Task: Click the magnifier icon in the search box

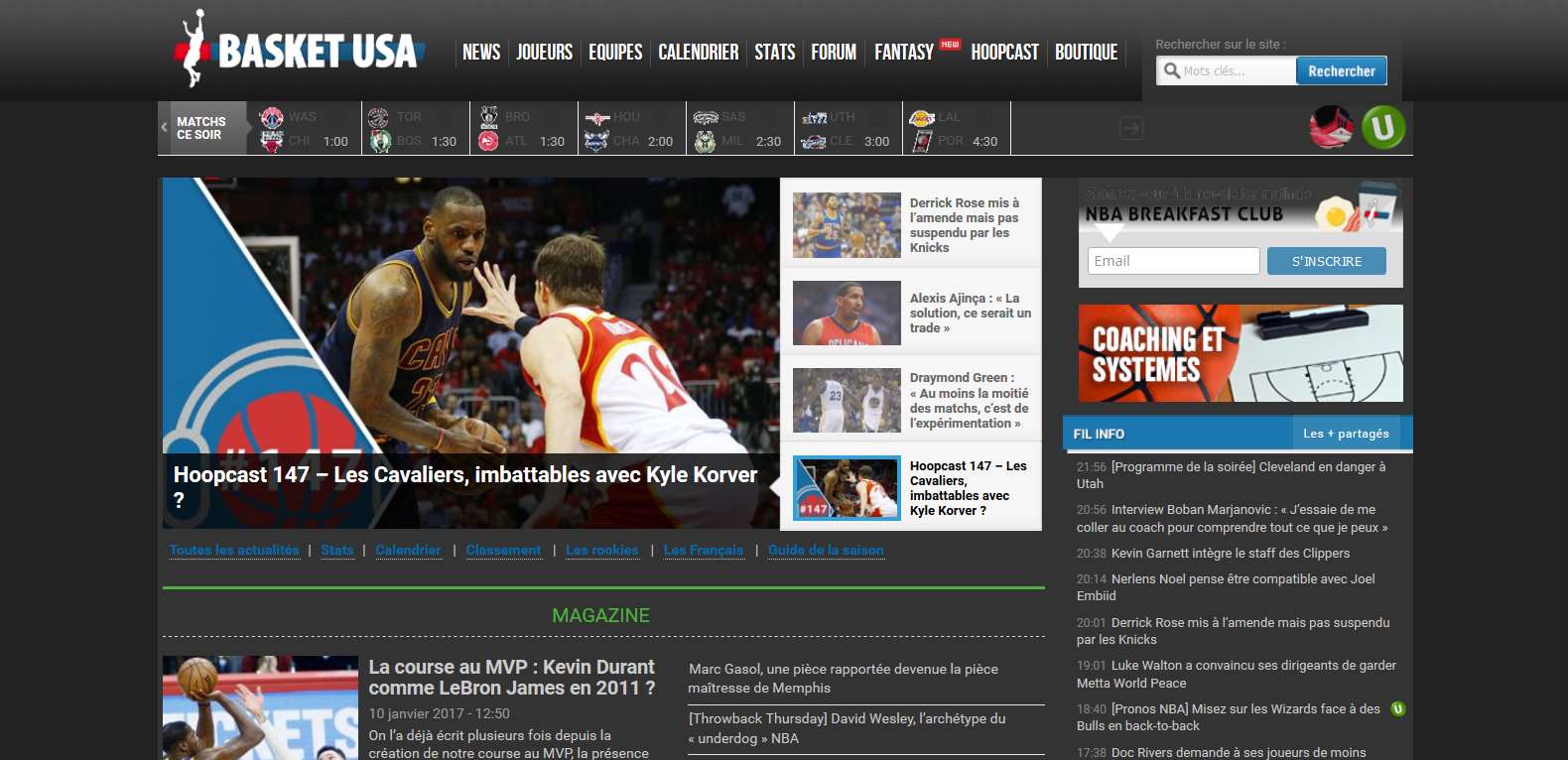Action: point(1172,70)
